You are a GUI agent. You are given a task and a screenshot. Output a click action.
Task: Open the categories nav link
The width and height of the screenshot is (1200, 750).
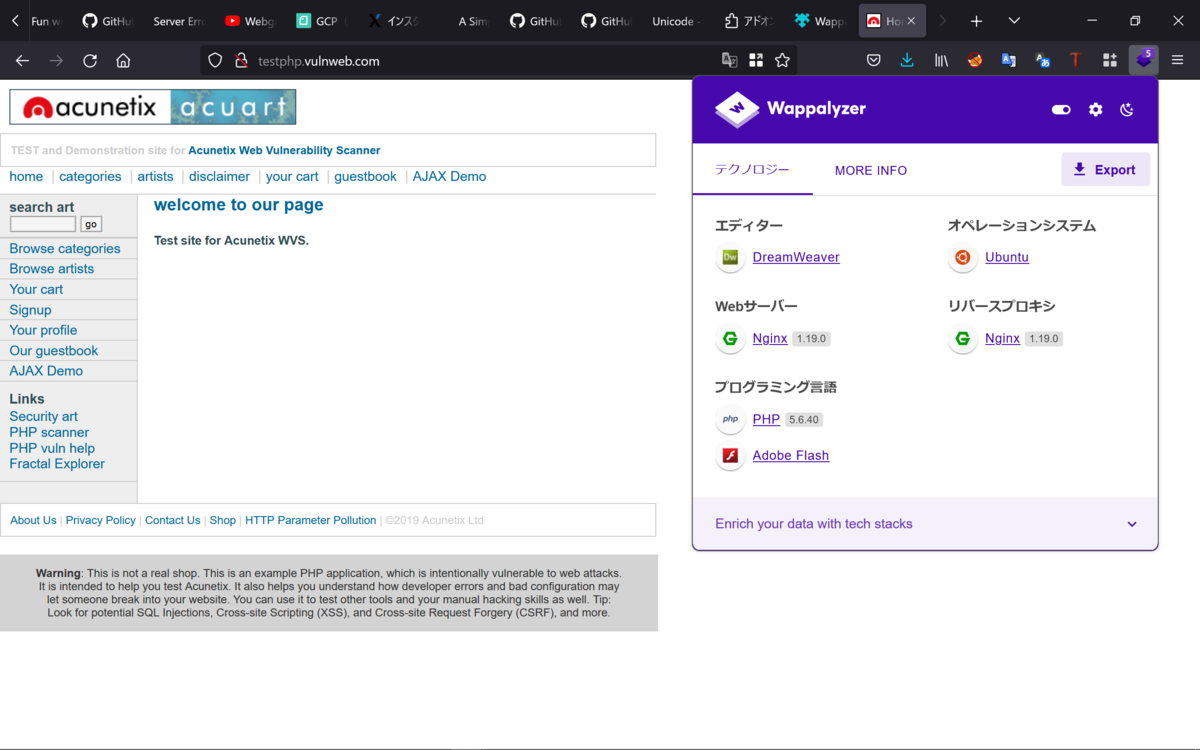point(90,176)
